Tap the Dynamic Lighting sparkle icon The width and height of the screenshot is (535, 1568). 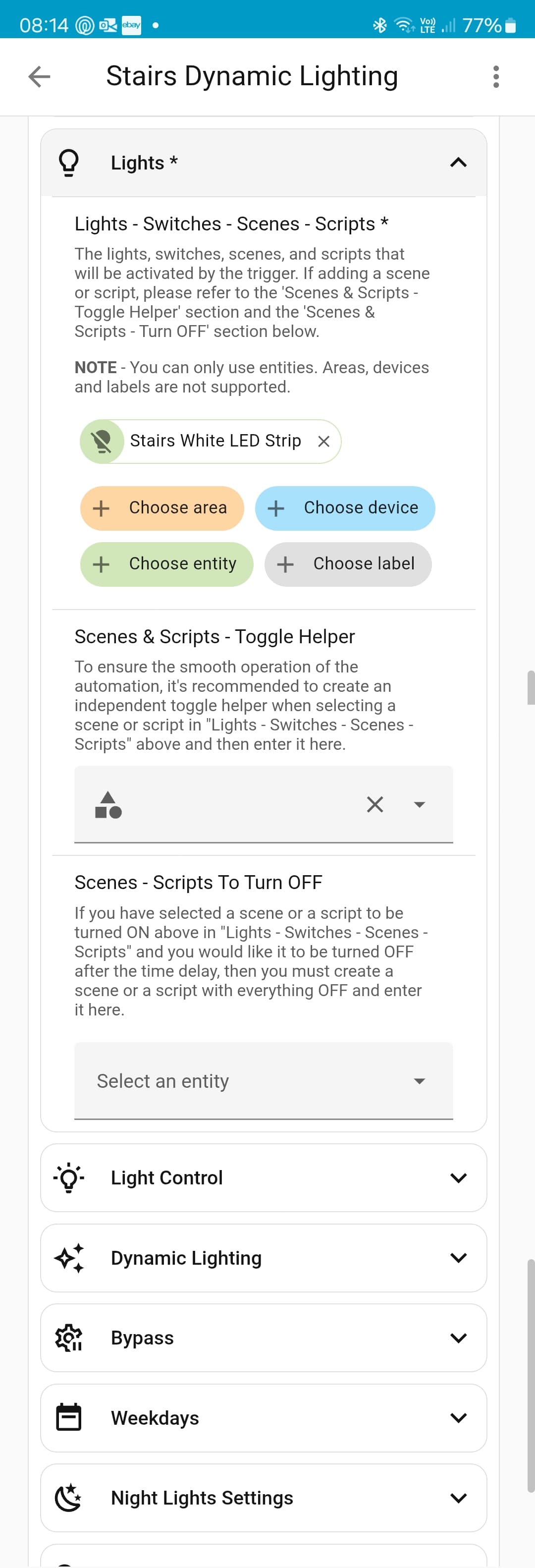click(69, 1258)
